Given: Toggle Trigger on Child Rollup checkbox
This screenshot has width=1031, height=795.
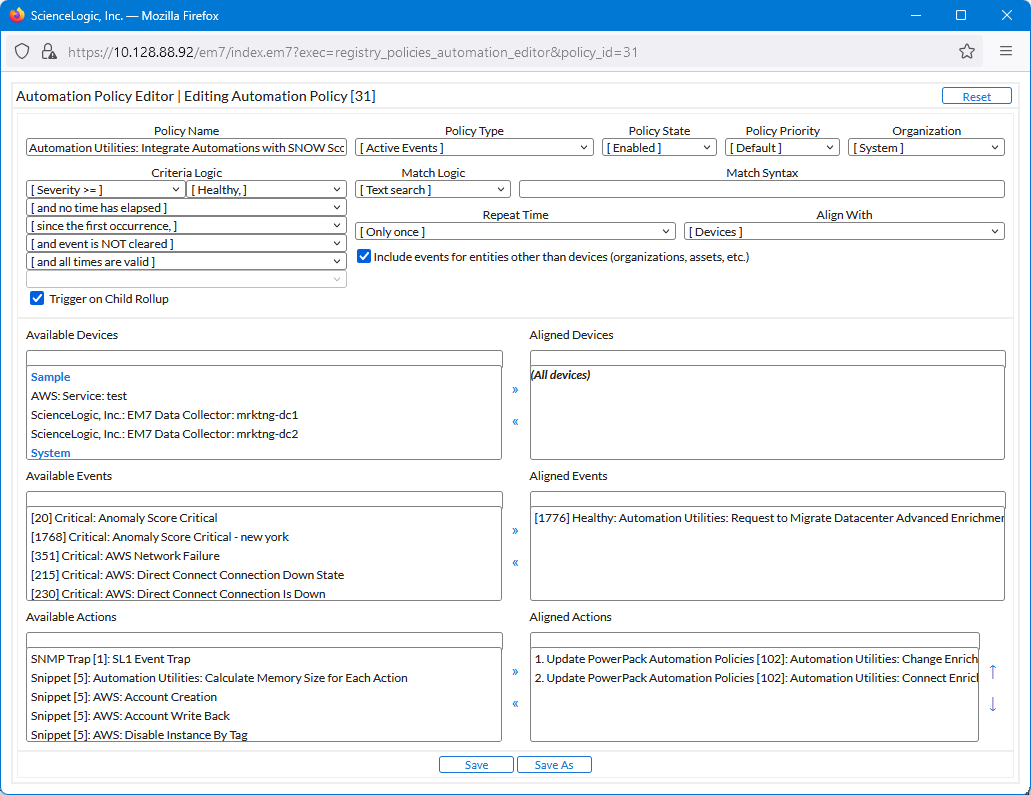Looking at the screenshot, I should coord(37,299).
